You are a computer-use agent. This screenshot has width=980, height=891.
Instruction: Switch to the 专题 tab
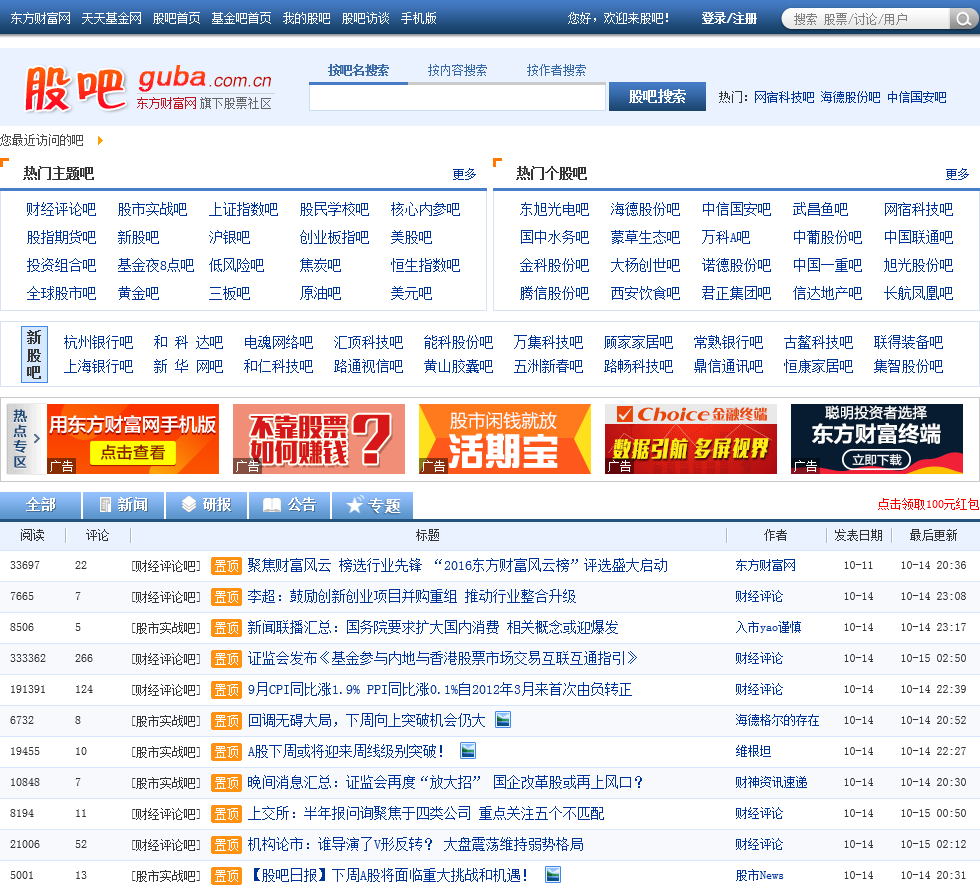pyautogui.click(x=372, y=505)
